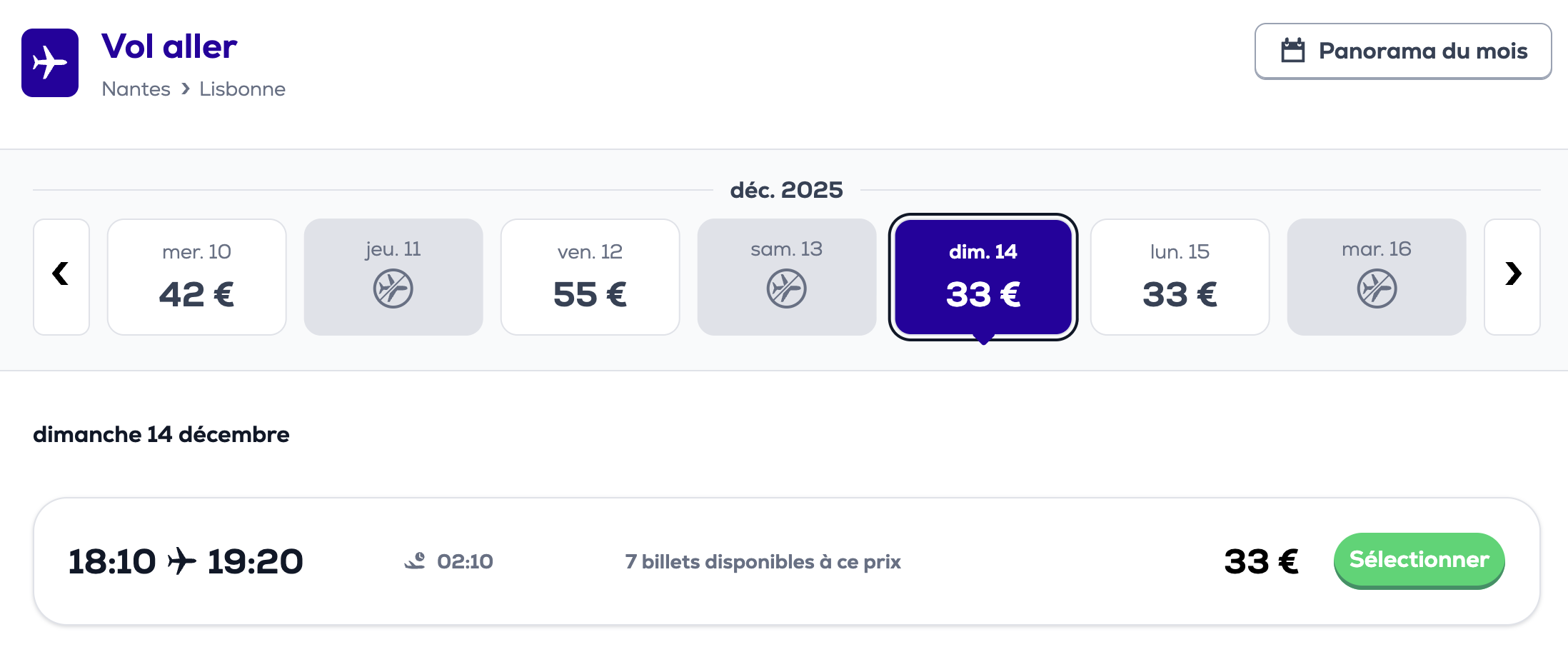The height and width of the screenshot is (647, 1568).
Task: Click the Nantes origin text
Action: [x=136, y=89]
